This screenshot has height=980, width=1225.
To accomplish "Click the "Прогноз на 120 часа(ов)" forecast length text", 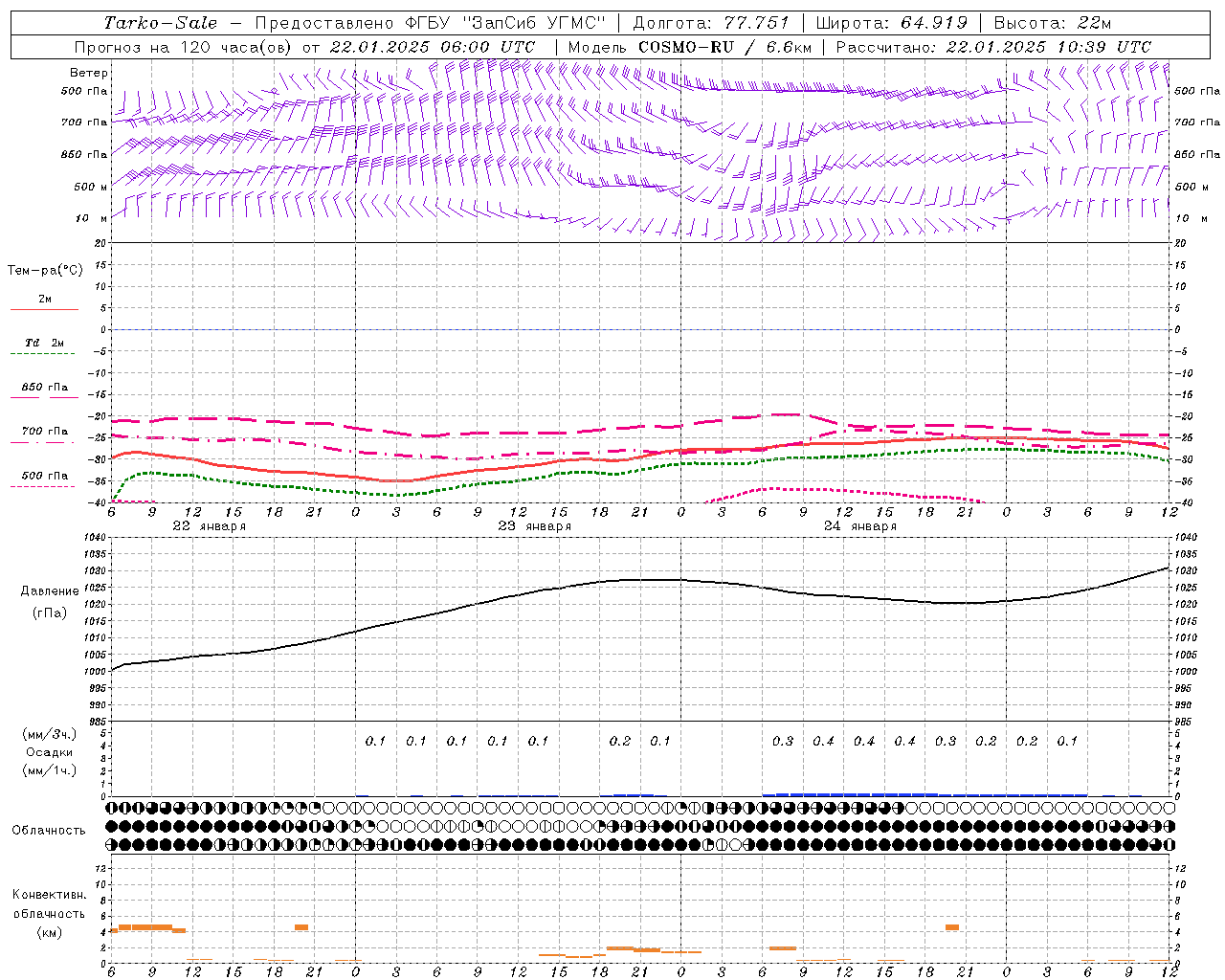I will tap(185, 47).
